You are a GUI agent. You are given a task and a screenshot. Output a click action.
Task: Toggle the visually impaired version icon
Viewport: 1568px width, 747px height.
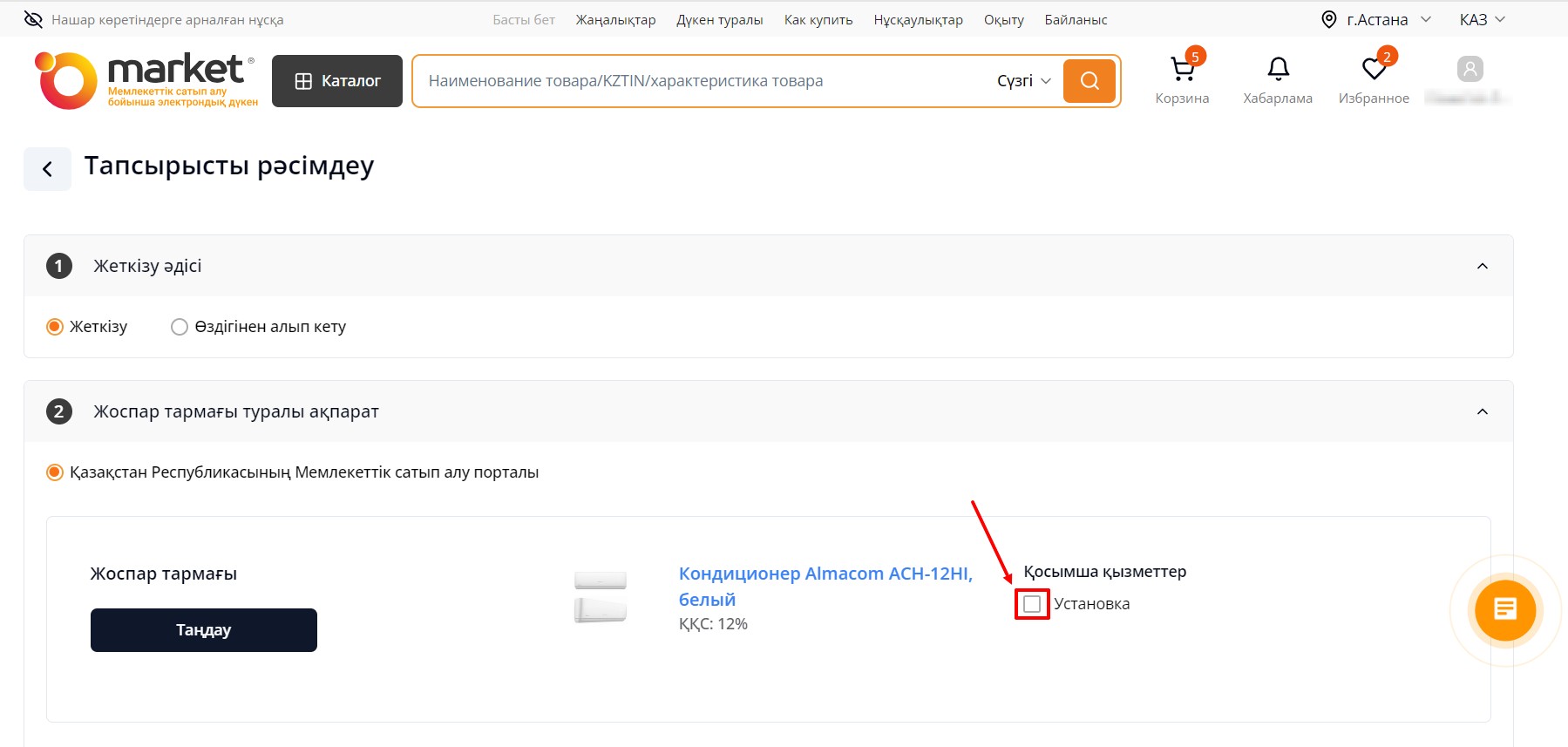point(33,19)
